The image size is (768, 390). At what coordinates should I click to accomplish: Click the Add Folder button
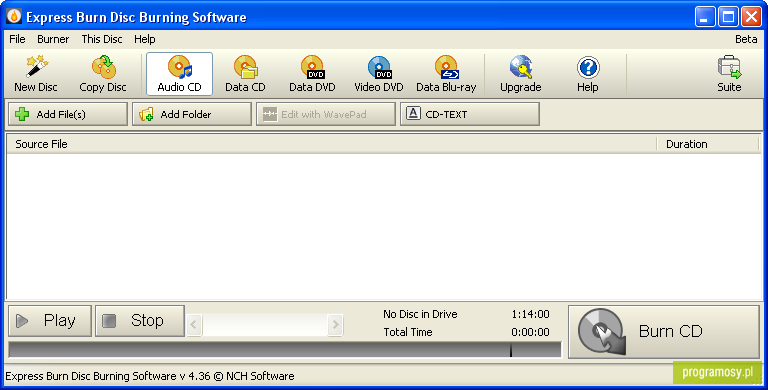click(192, 114)
